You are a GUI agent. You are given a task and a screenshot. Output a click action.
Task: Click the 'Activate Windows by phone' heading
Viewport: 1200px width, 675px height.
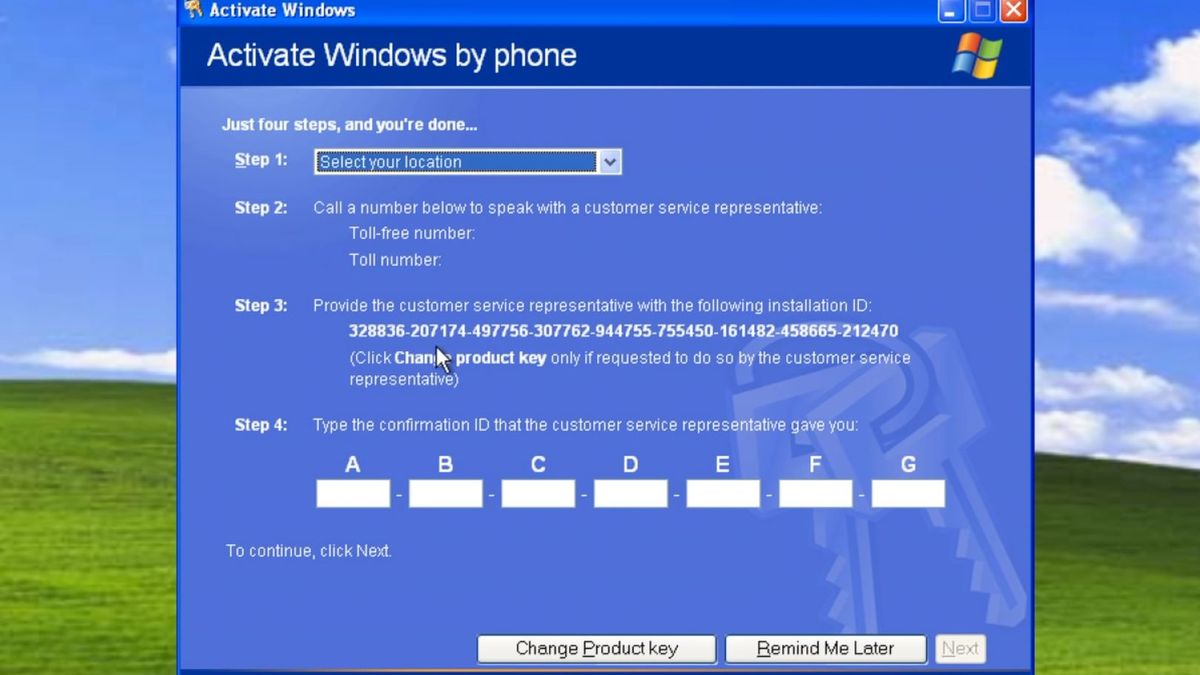(392, 55)
